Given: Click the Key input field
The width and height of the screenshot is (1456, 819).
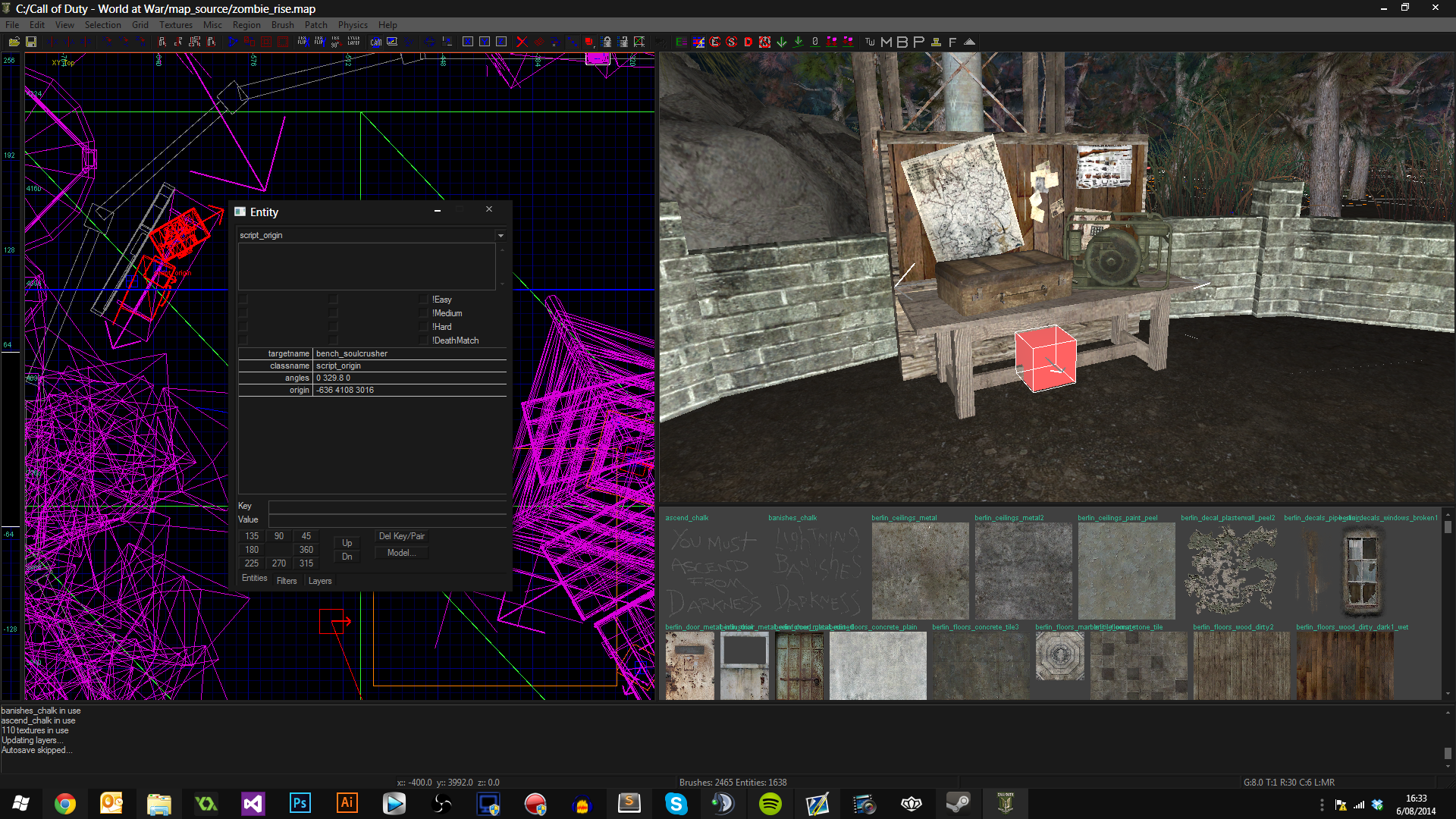Looking at the screenshot, I should pos(388,507).
